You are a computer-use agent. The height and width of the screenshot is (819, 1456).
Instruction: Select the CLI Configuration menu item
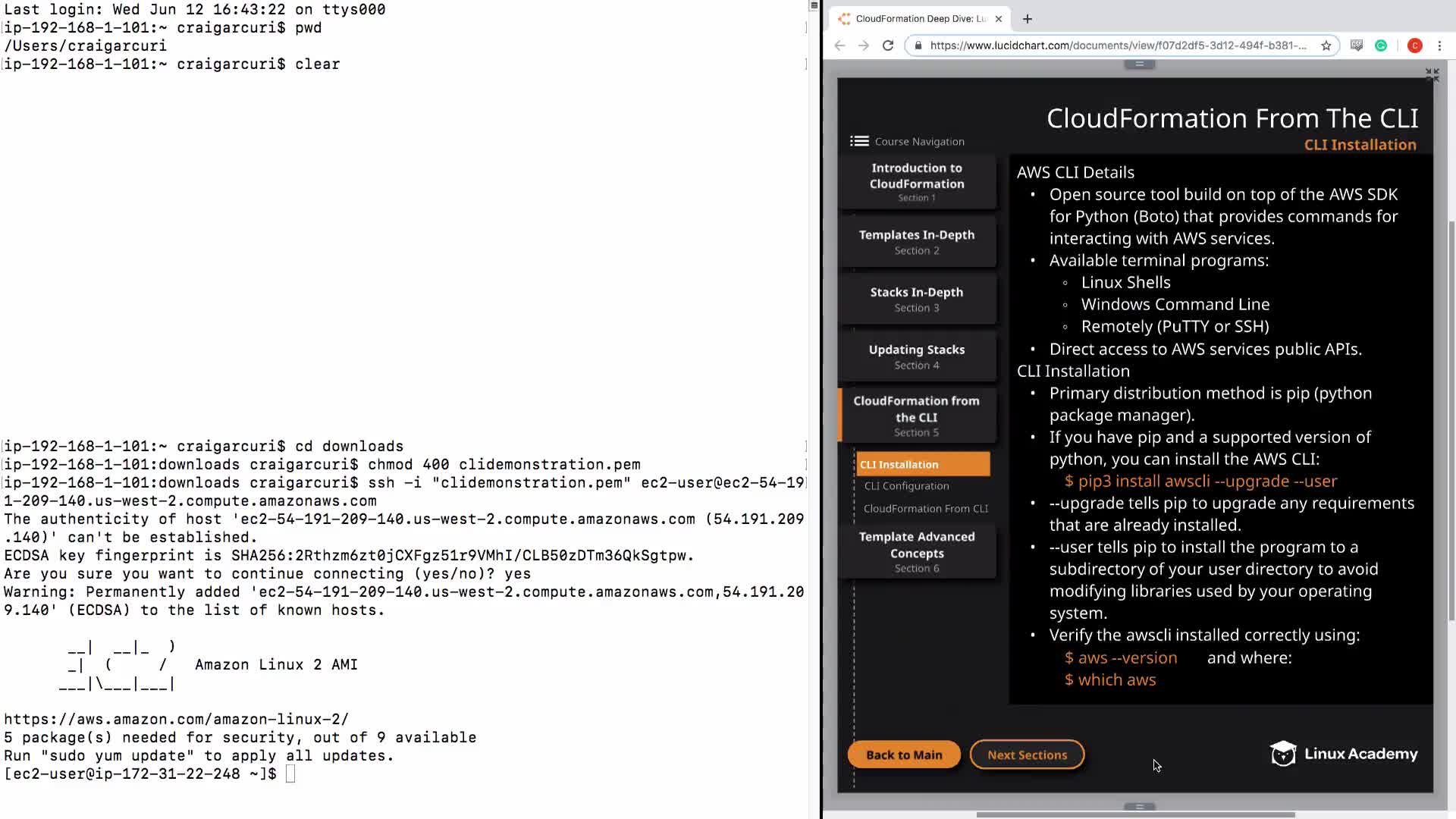coord(906,486)
